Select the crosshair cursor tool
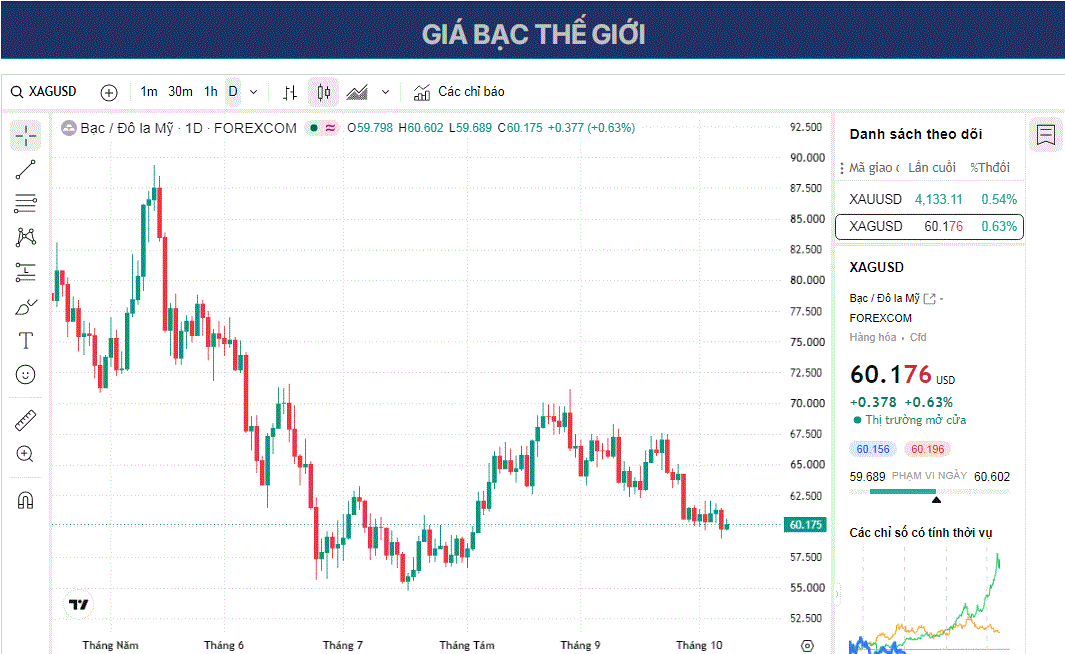The width and height of the screenshot is (1065, 654). coord(26,136)
